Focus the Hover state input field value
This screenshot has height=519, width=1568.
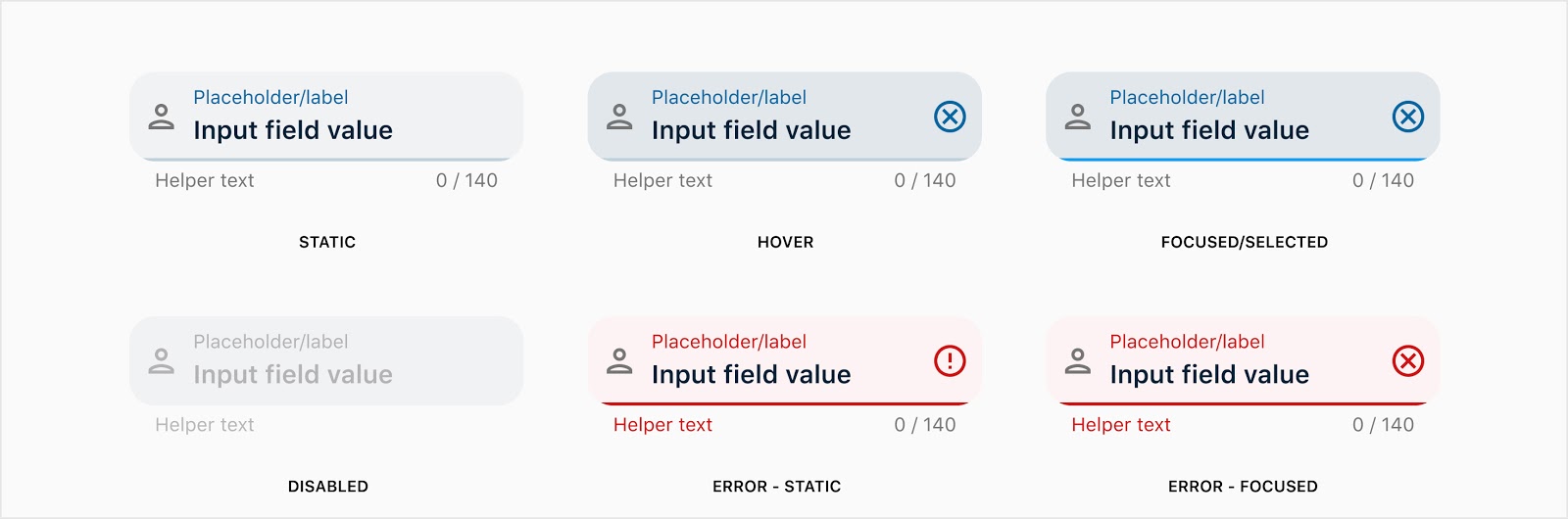752,130
